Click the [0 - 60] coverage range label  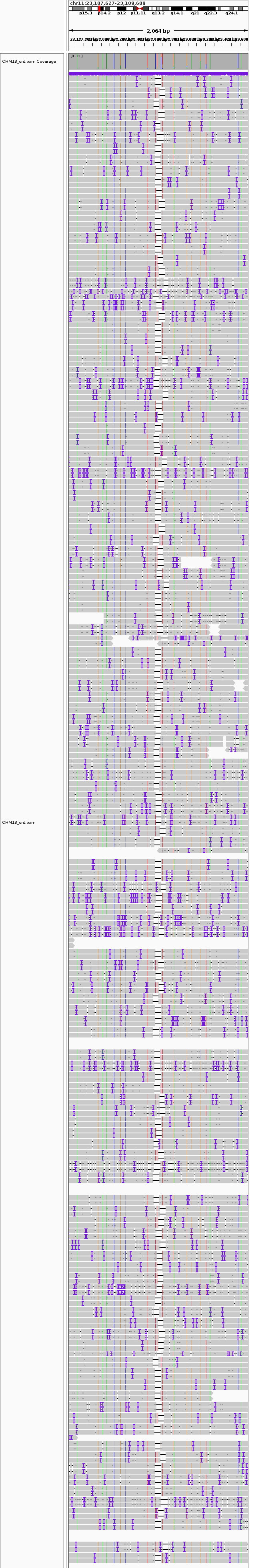click(x=76, y=56)
